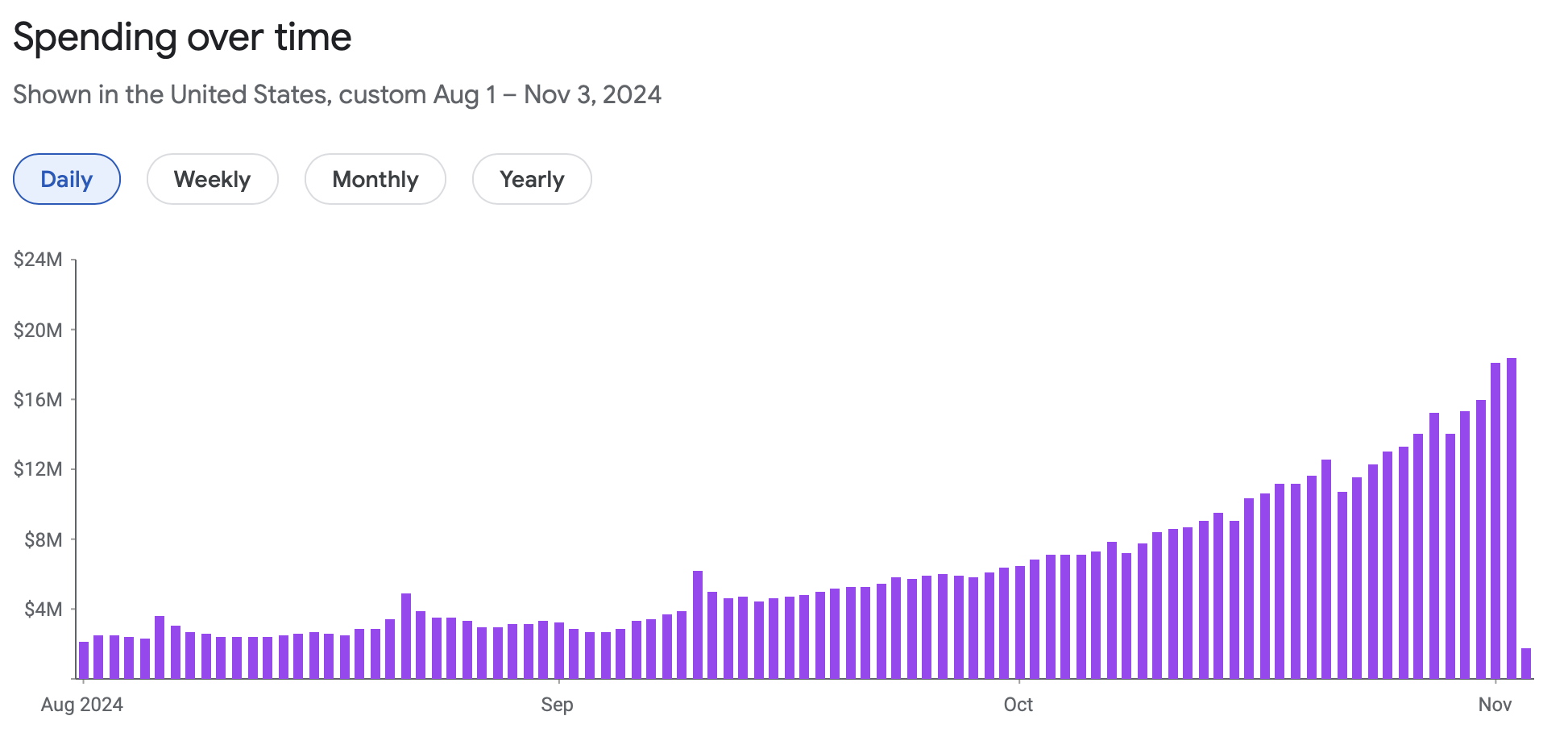The height and width of the screenshot is (745, 1568).
Task: Click the short final bar at far right
Action: pos(1526,663)
